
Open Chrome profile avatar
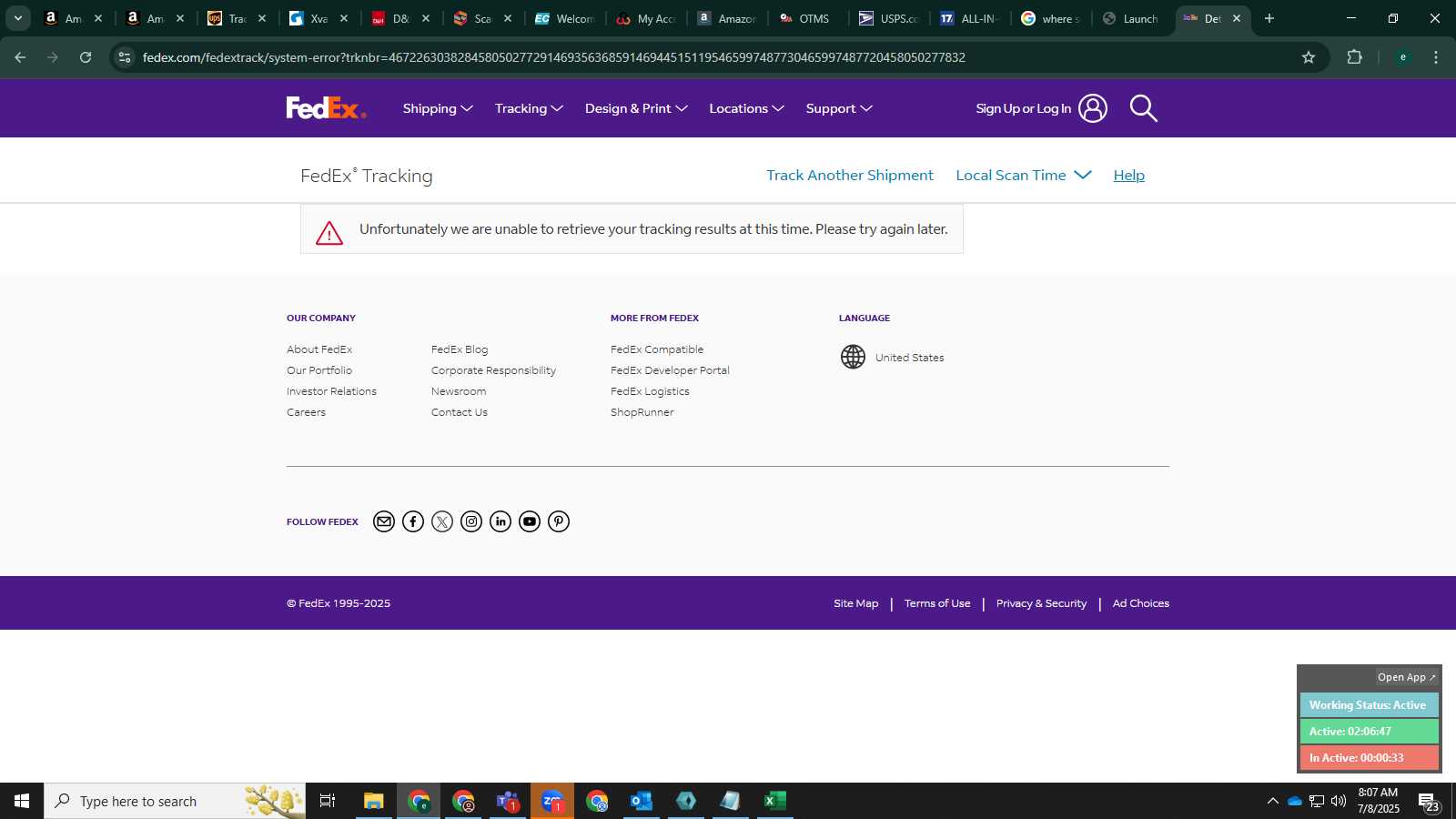click(1403, 57)
